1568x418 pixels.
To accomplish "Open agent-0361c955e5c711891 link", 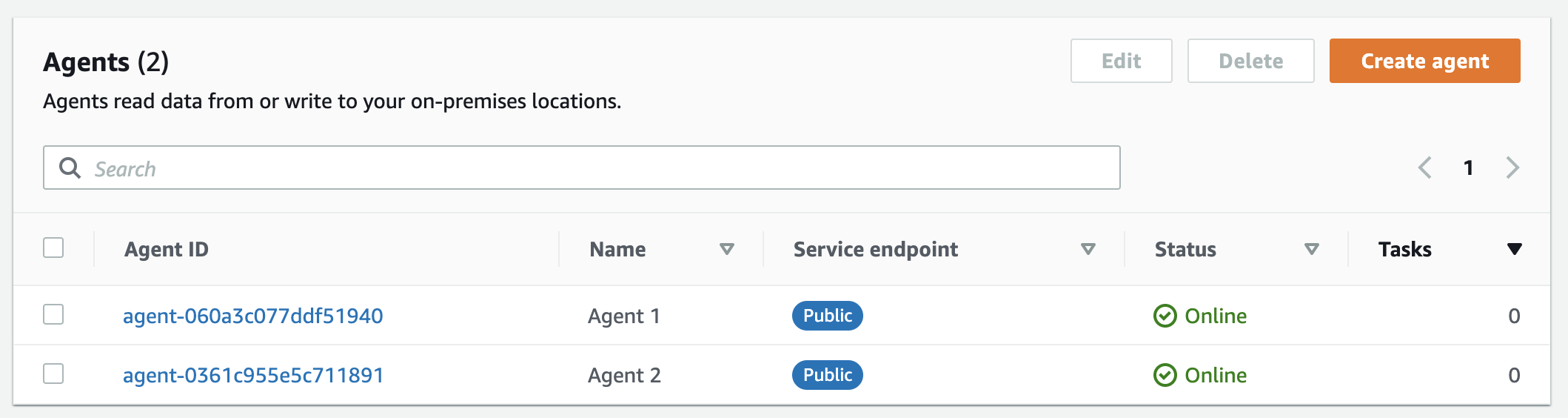I will [x=253, y=375].
